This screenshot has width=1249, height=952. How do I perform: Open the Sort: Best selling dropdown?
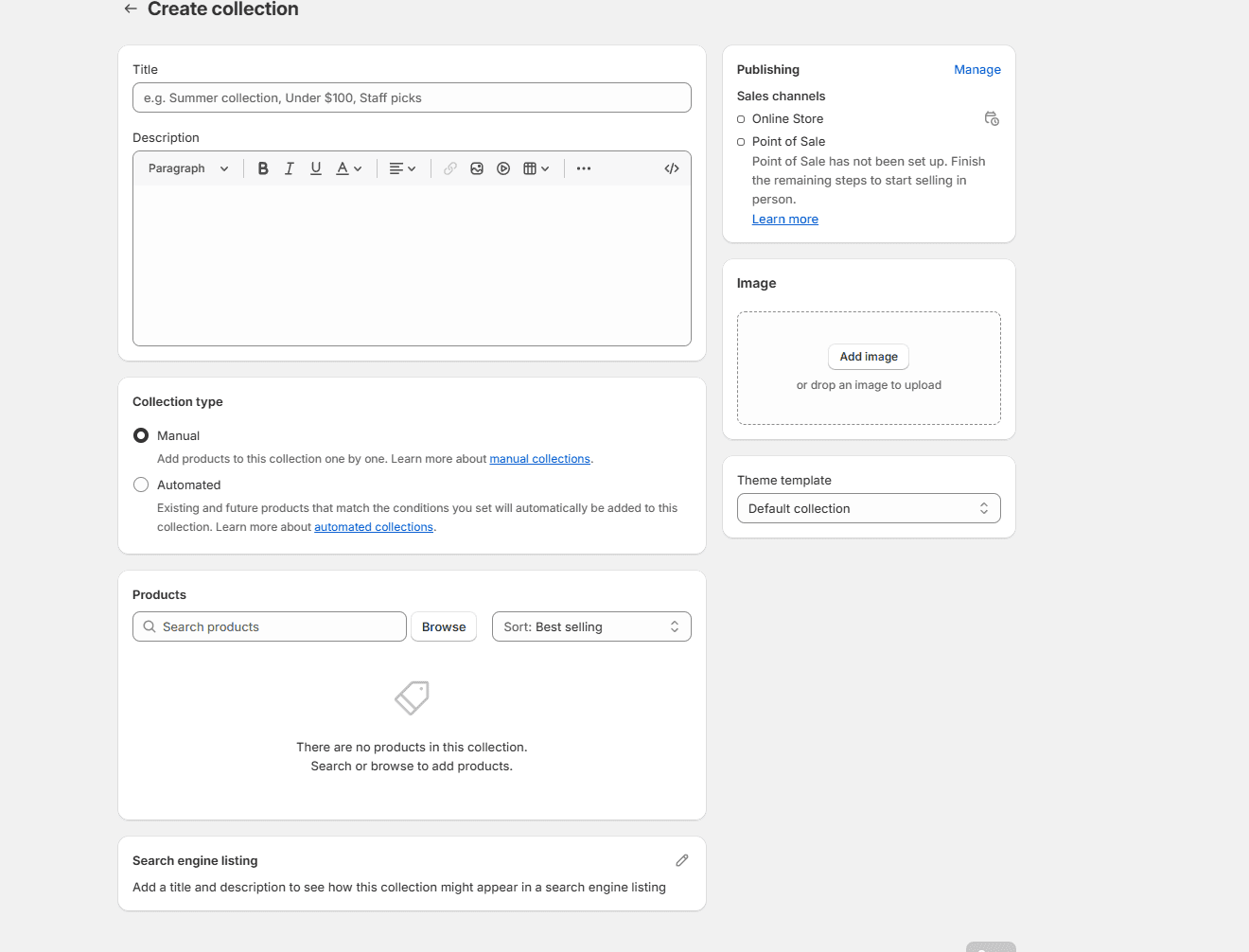pyautogui.click(x=590, y=626)
